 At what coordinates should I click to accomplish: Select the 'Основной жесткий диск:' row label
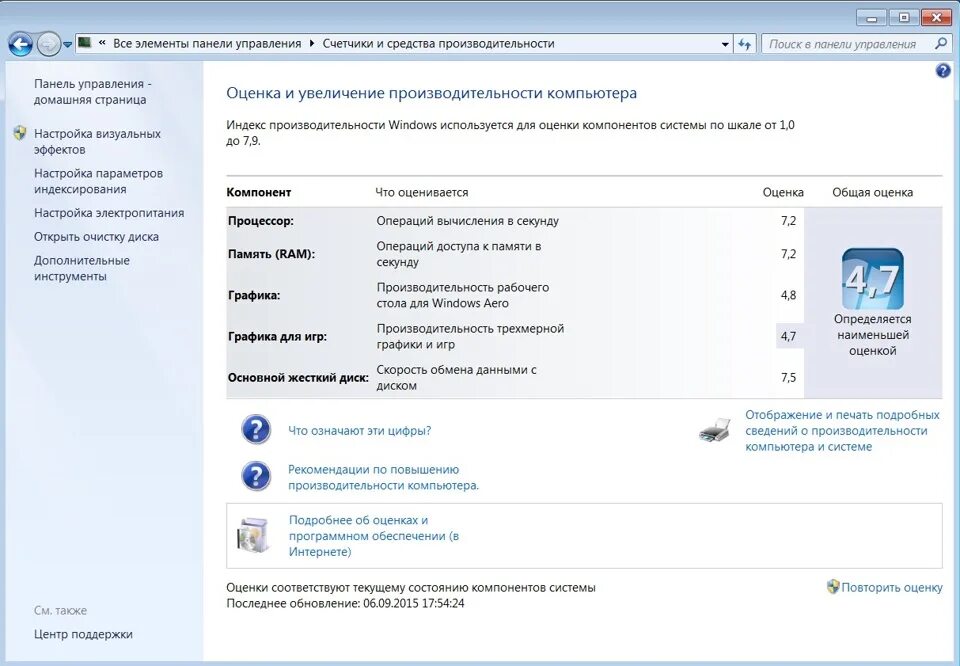pyautogui.click(x=298, y=378)
